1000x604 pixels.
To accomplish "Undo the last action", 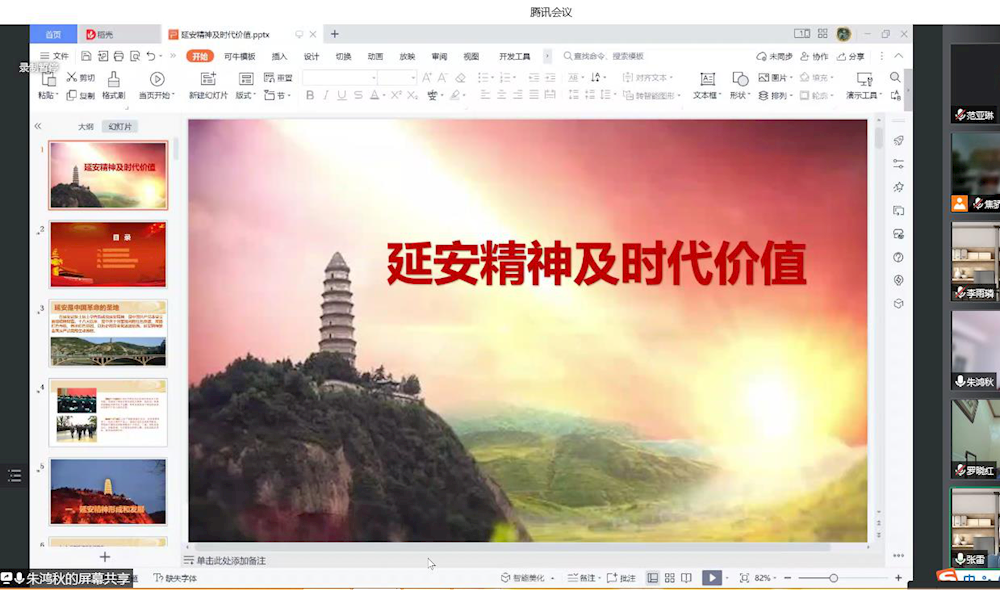I will [151, 56].
